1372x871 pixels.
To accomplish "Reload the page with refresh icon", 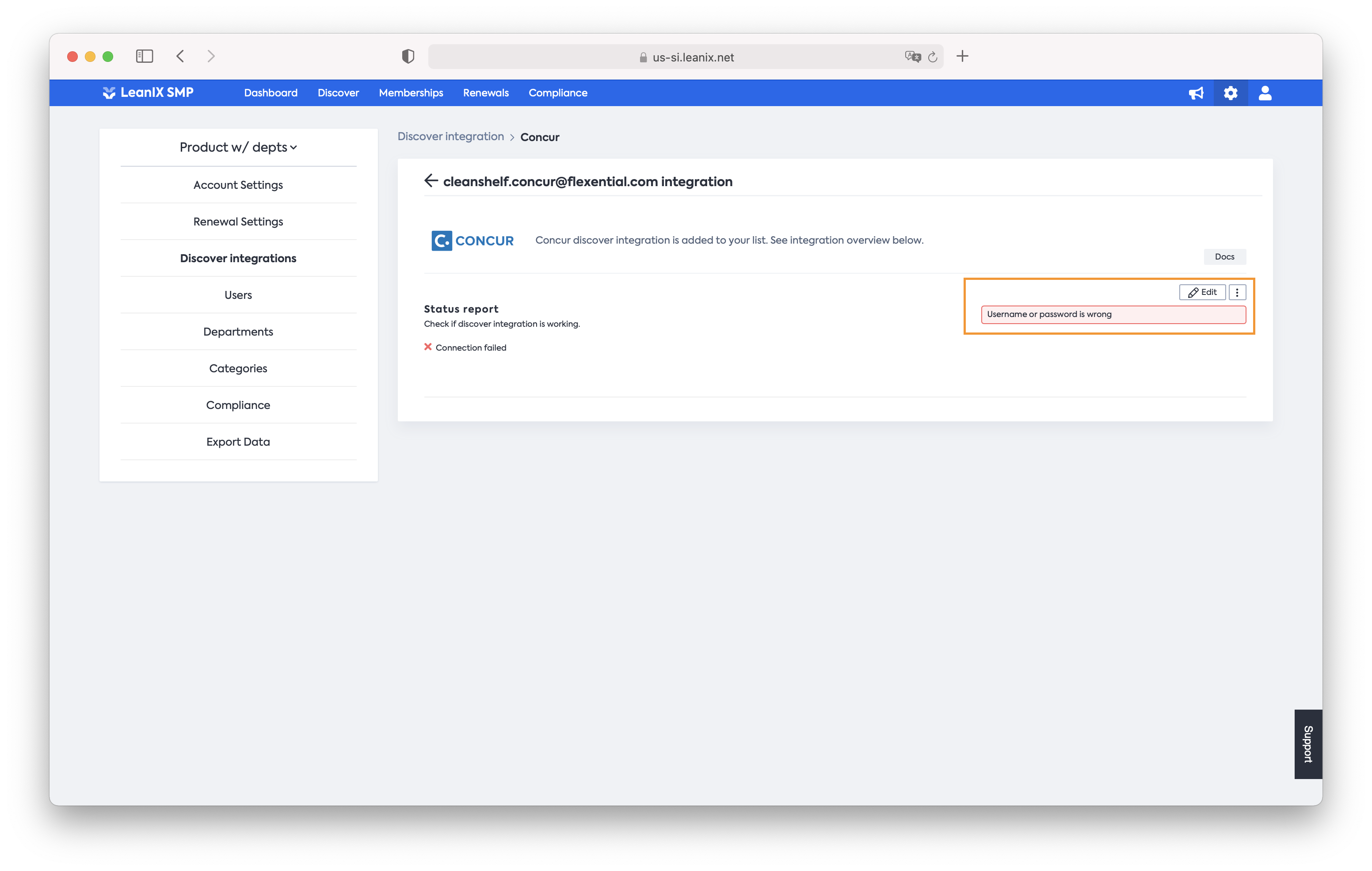I will (933, 57).
